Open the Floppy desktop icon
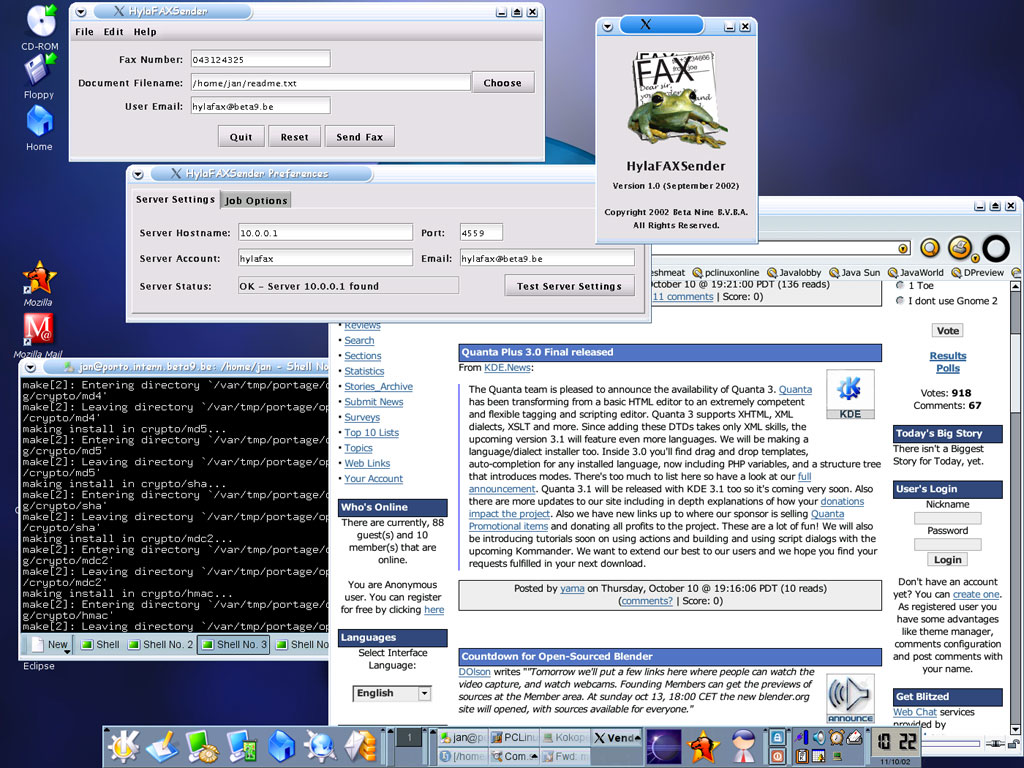1024x768 pixels. 39,69
